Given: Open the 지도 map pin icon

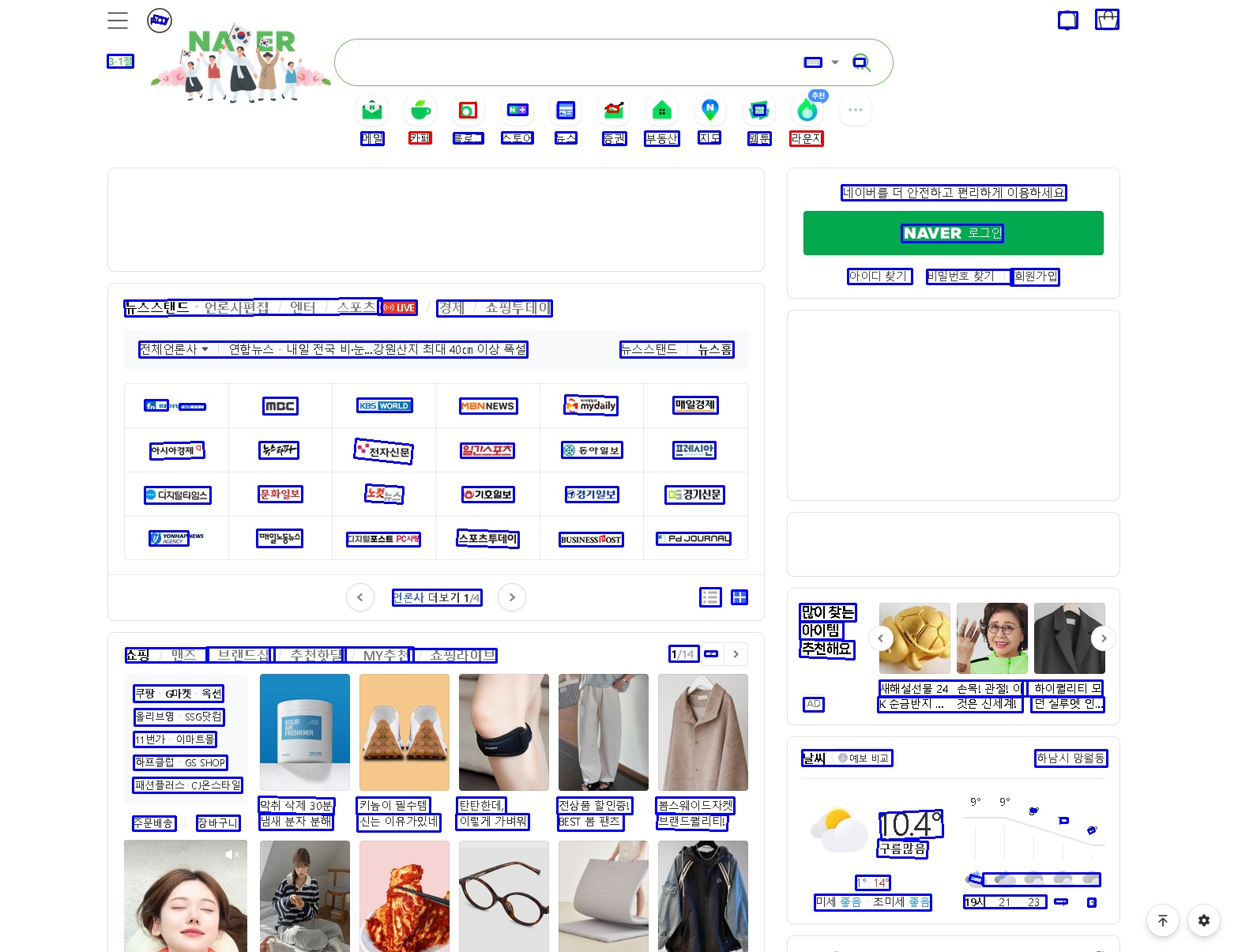Looking at the screenshot, I should click(709, 110).
